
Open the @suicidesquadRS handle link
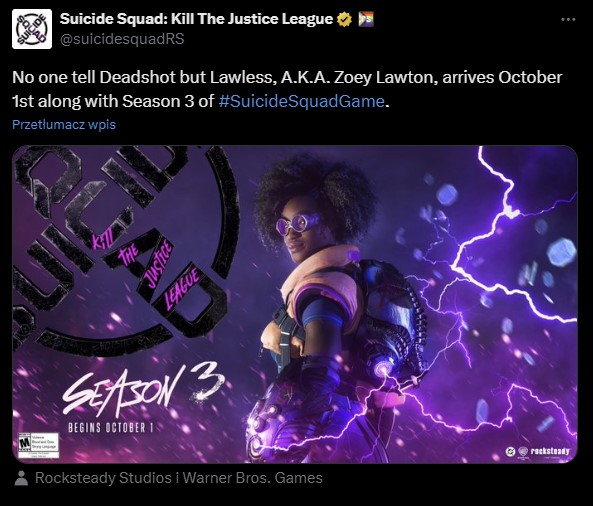(x=122, y=39)
